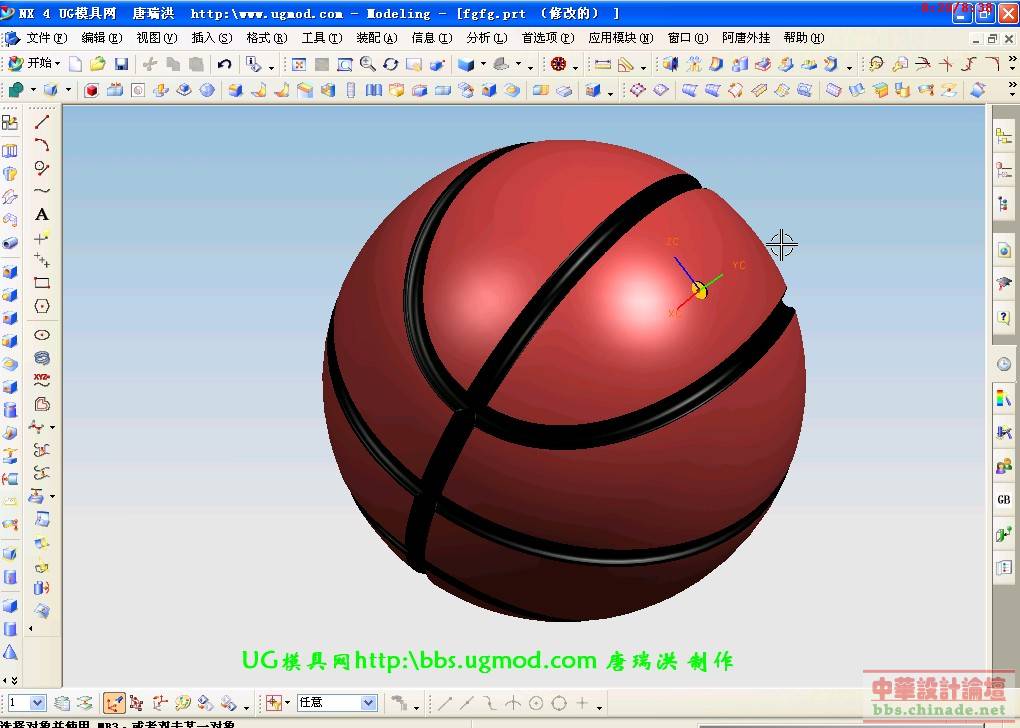Screen dimensions: 1020x728
Task: Select the Ellipse curve tool
Action: [42, 335]
